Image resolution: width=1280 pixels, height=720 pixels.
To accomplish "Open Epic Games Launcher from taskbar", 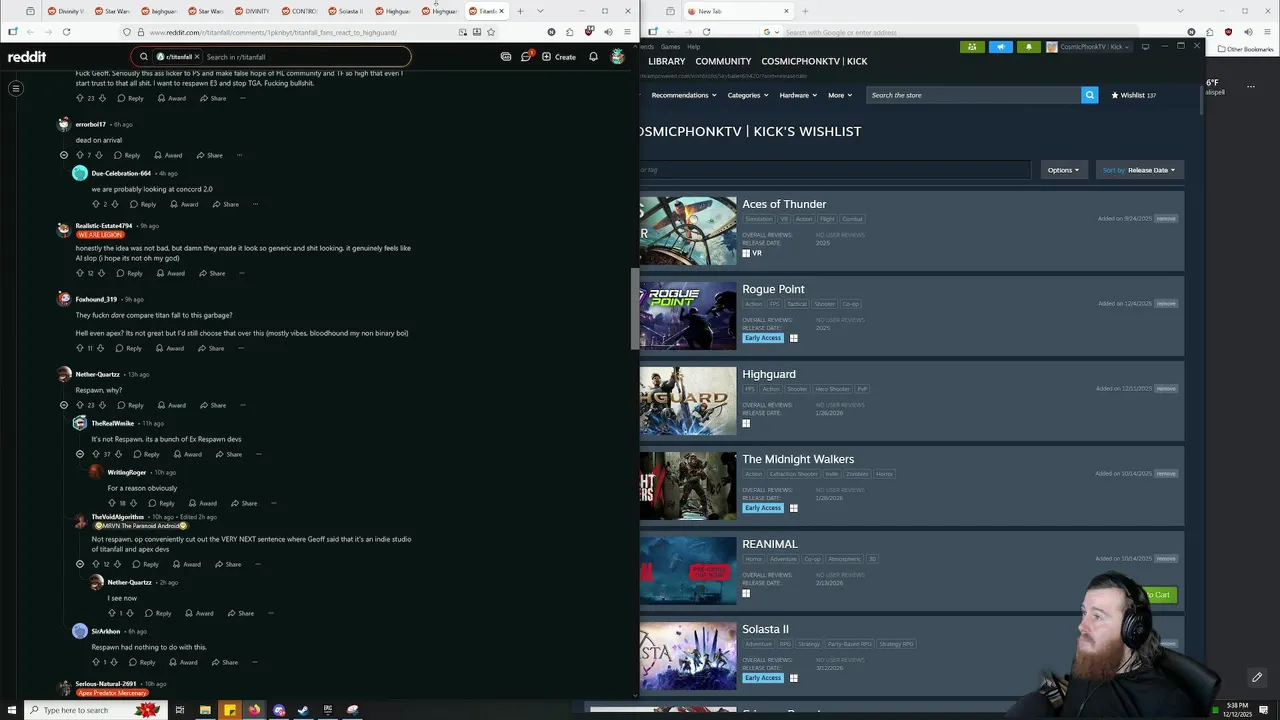I will [x=328, y=710].
